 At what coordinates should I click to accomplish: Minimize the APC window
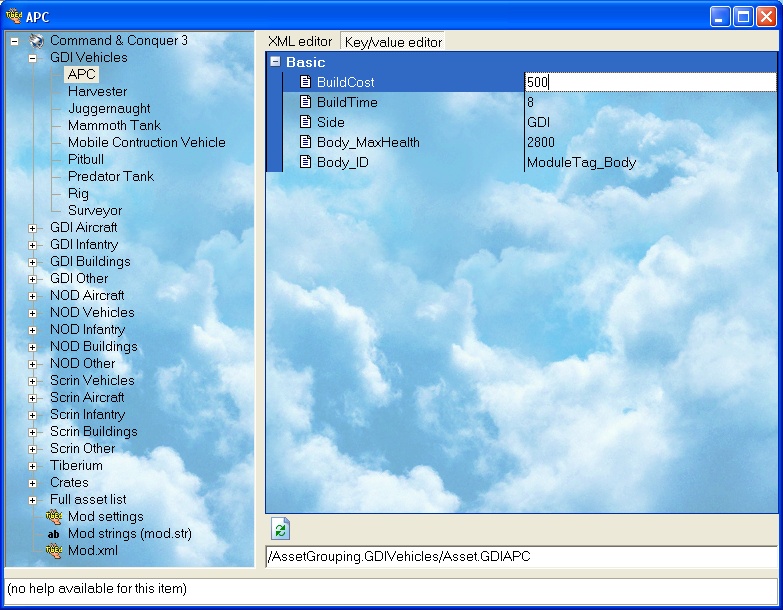click(x=720, y=16)
